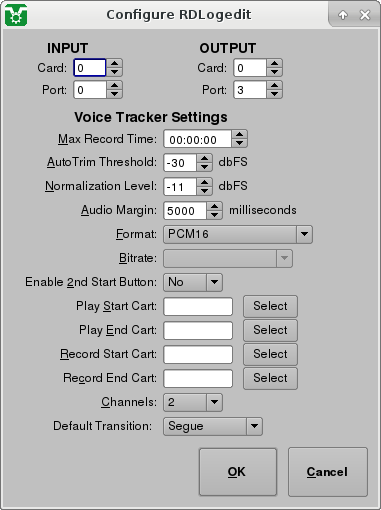Expand the Channels dropdown
The height and width of the screenshot is (510, 381).
(193, 402)
